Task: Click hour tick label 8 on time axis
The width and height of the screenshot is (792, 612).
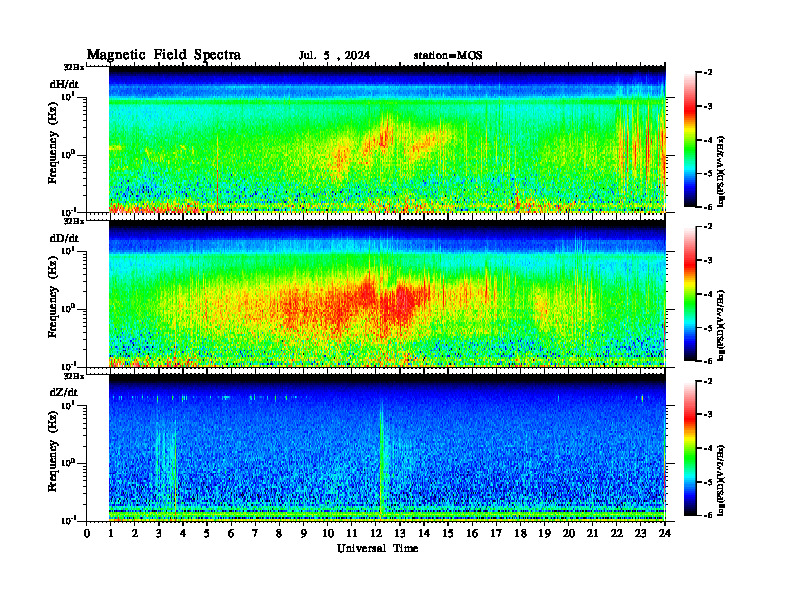Action: coord(279,534)
